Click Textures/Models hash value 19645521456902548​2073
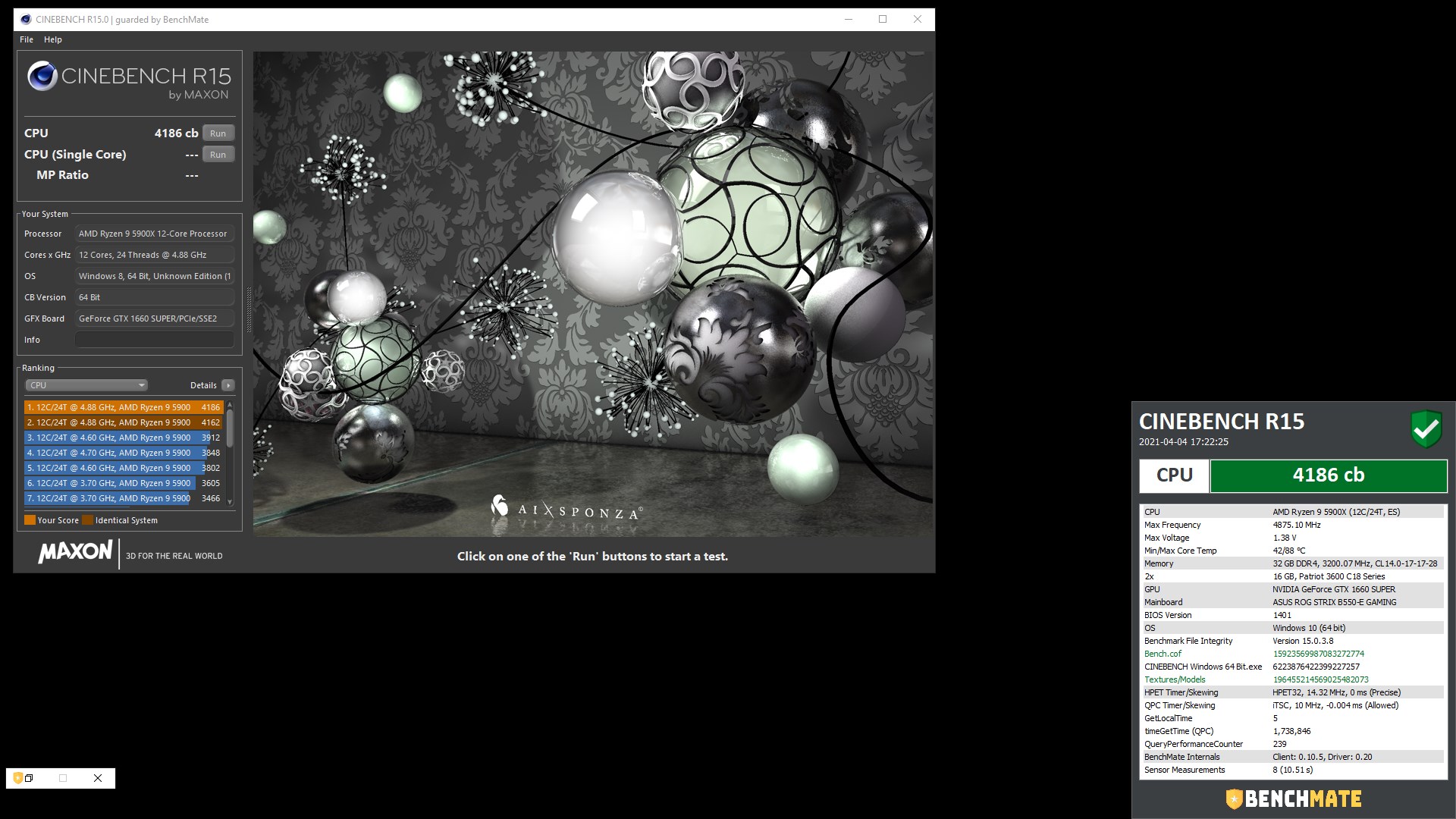 (1320, 679)
